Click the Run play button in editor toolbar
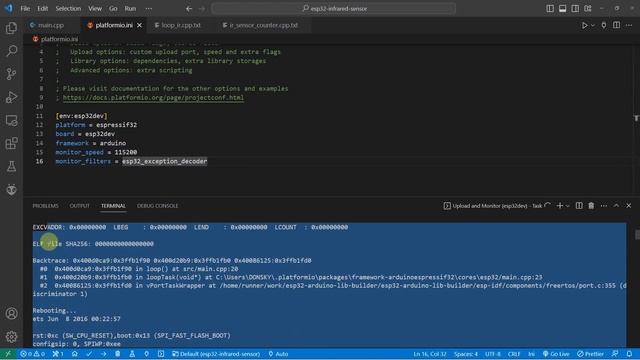 pos(584,25)
